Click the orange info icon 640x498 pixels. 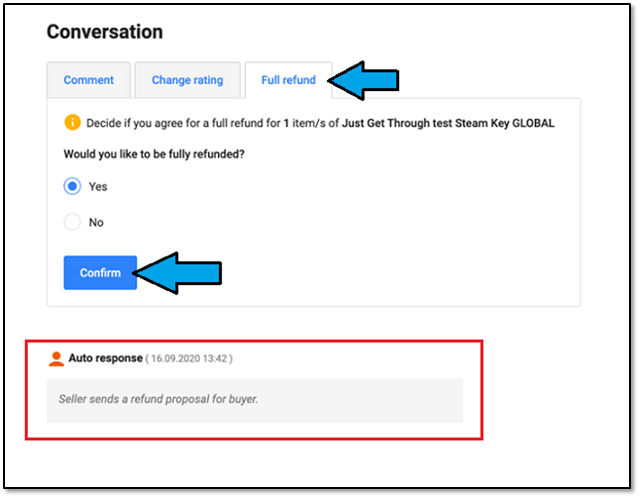tap(72, 123)
